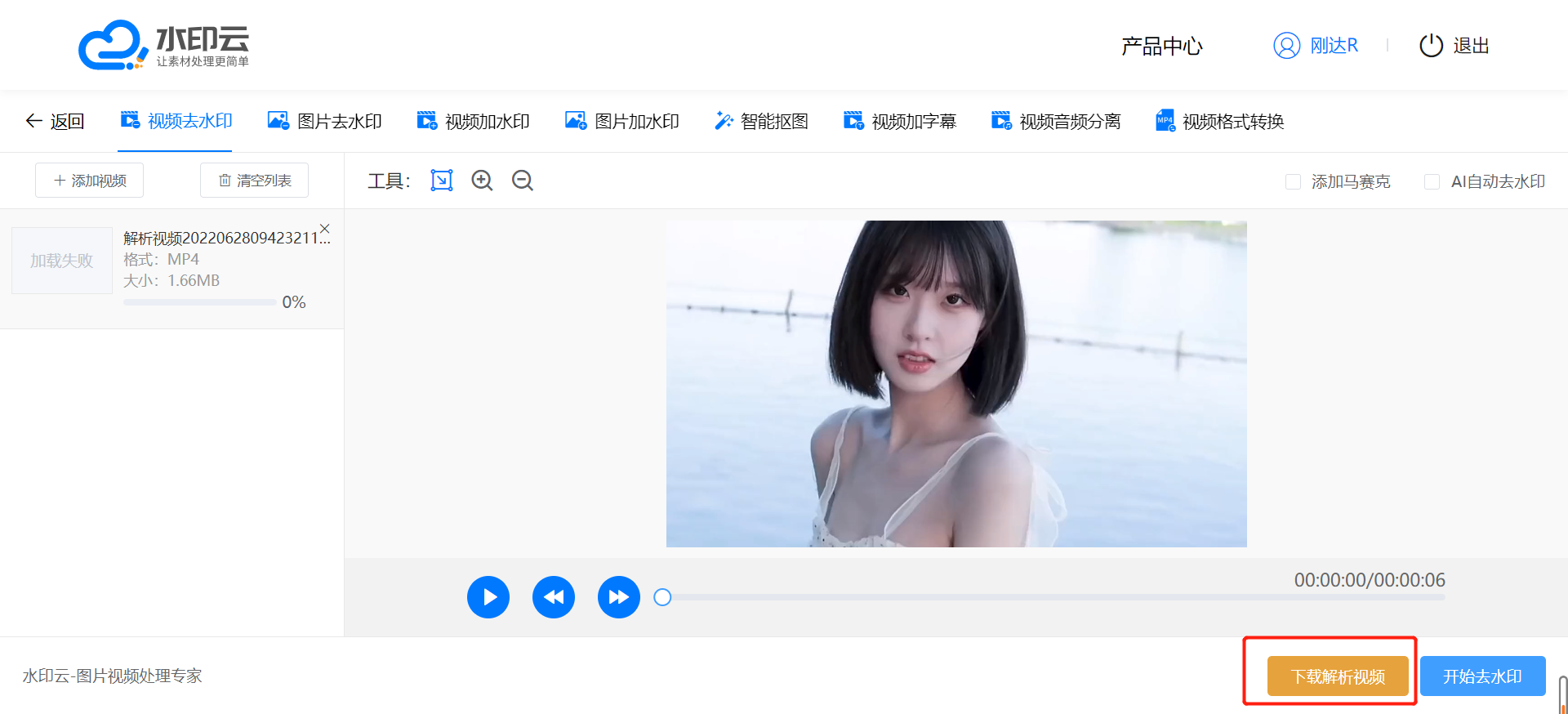
Task: Select the 解析视频2022062809423211 file name
Action: (226, 238)
